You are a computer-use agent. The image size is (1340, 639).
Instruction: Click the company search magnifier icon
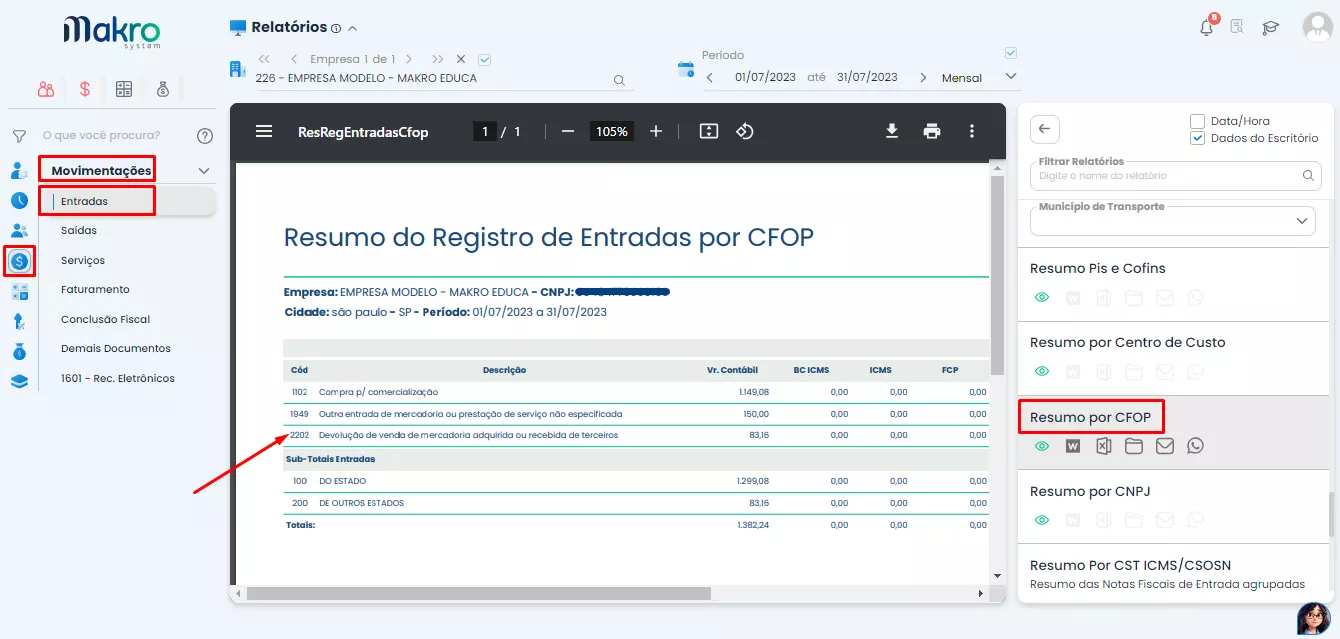tap(619, 80)
